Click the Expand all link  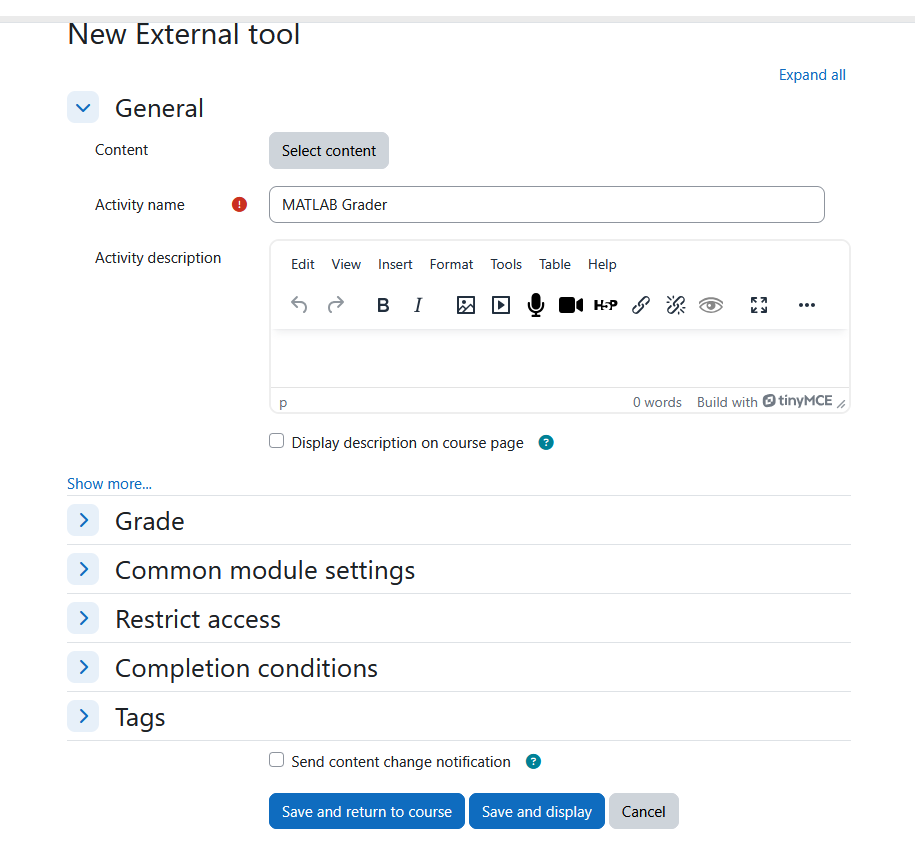812,75
